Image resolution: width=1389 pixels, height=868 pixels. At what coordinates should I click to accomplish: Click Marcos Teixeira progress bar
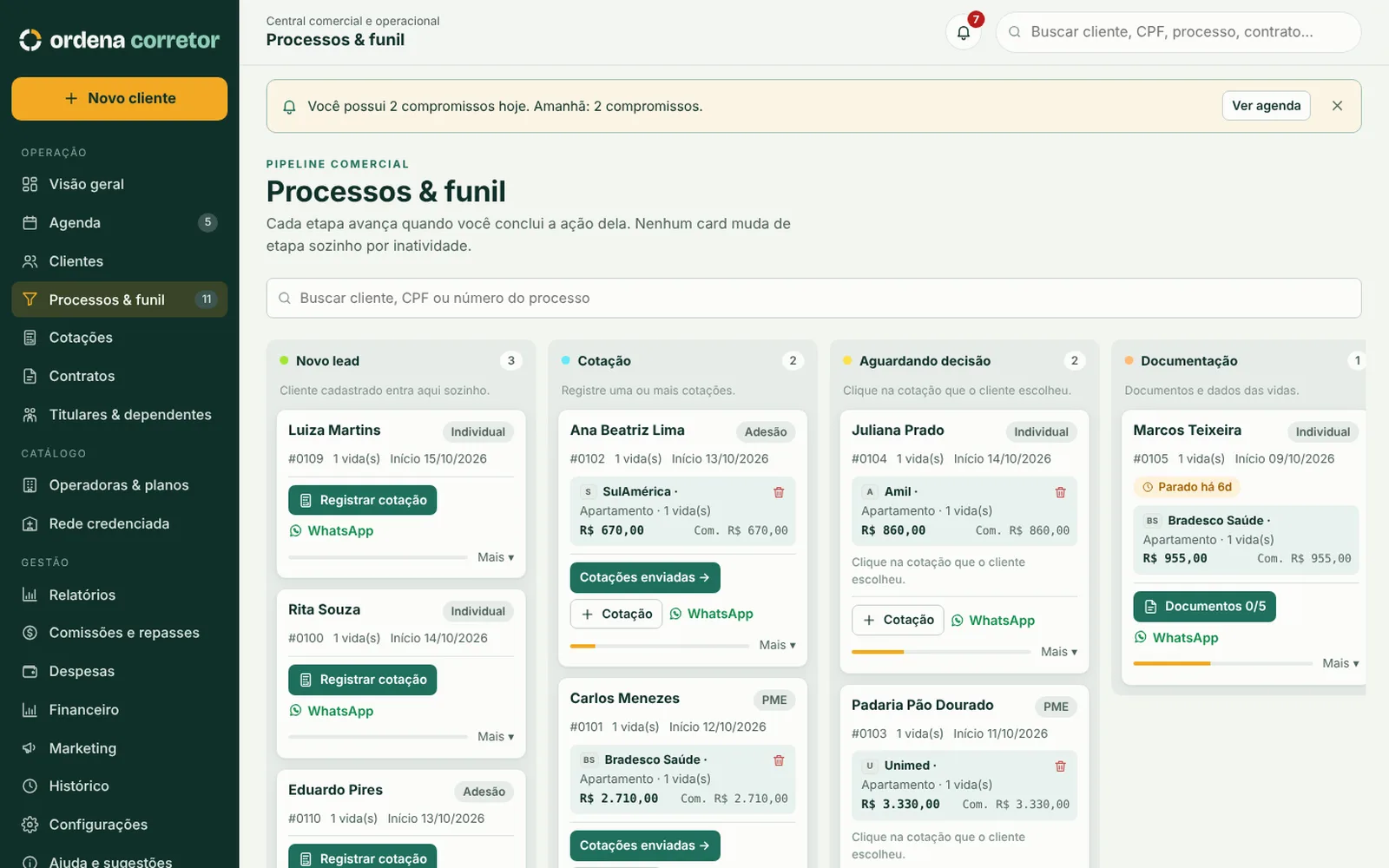click(1222, 663)
